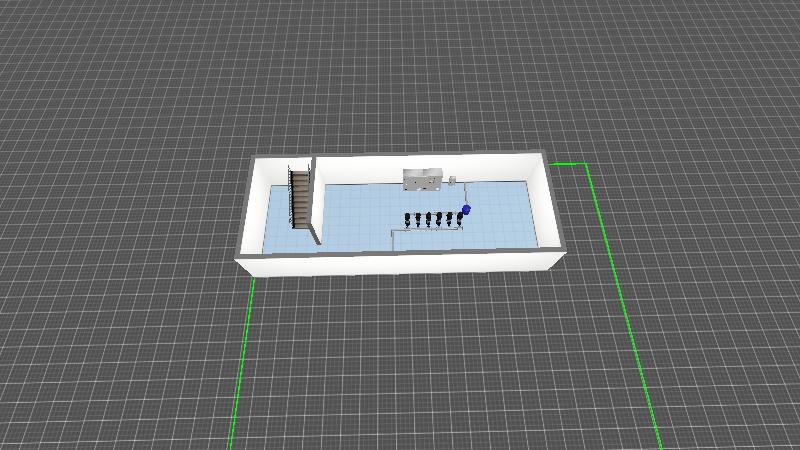This screenshot has width=800, height=450.
Task: Select the front white wall of the building
Action: pos(400,263)
